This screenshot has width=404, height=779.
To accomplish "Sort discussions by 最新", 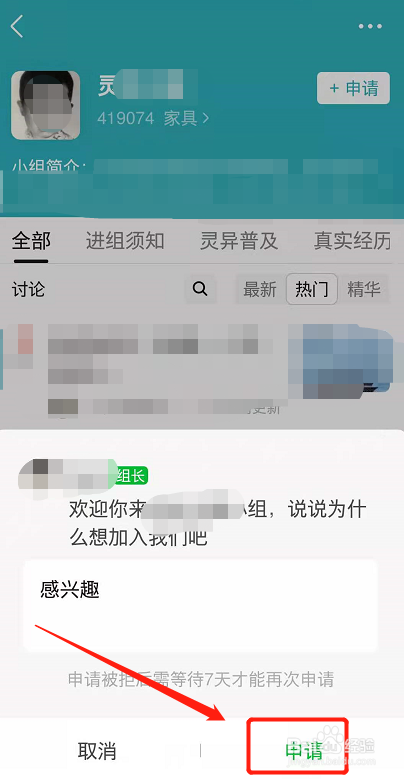I will (260, 289).
